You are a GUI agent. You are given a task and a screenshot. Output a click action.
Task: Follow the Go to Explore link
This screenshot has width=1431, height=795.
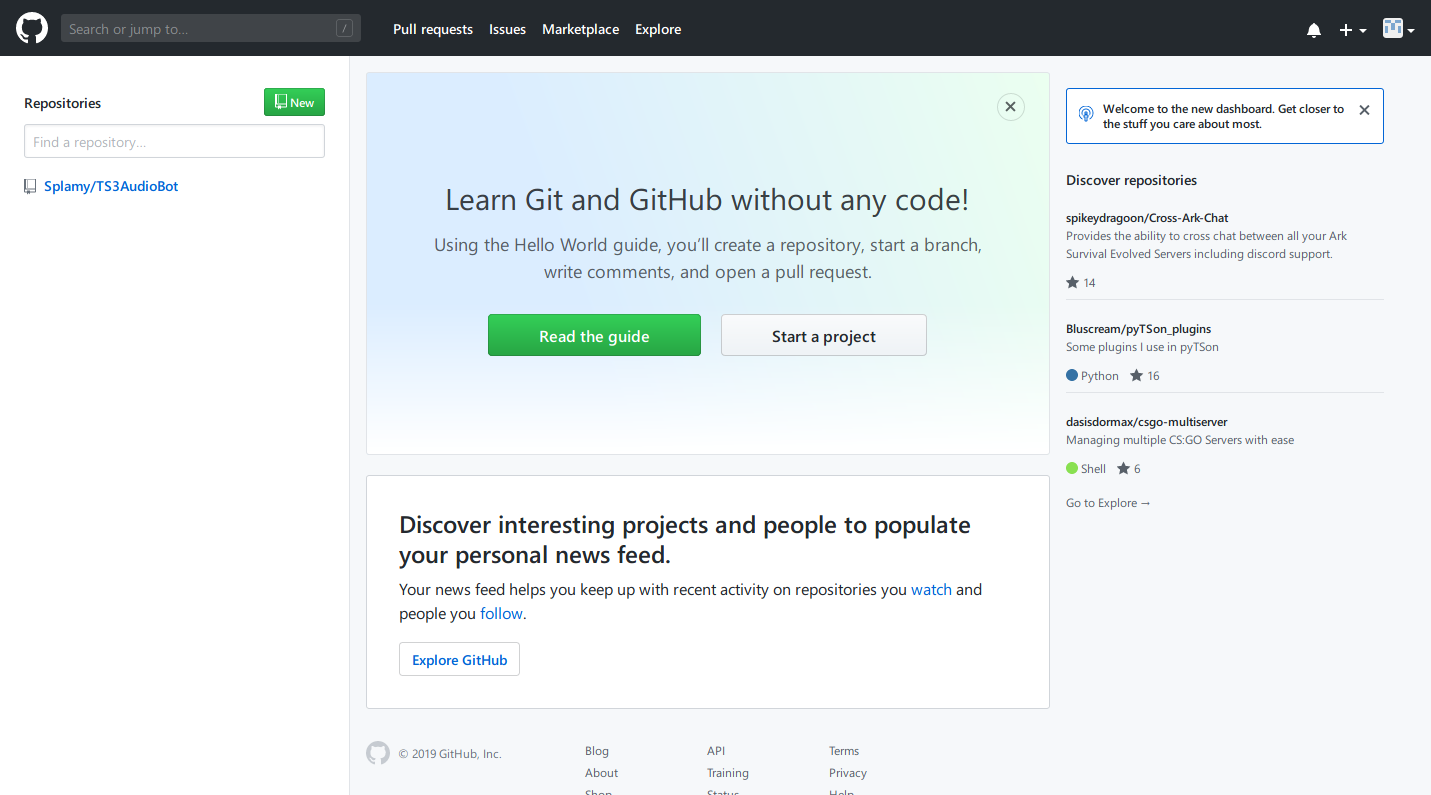pos(1108,503)
